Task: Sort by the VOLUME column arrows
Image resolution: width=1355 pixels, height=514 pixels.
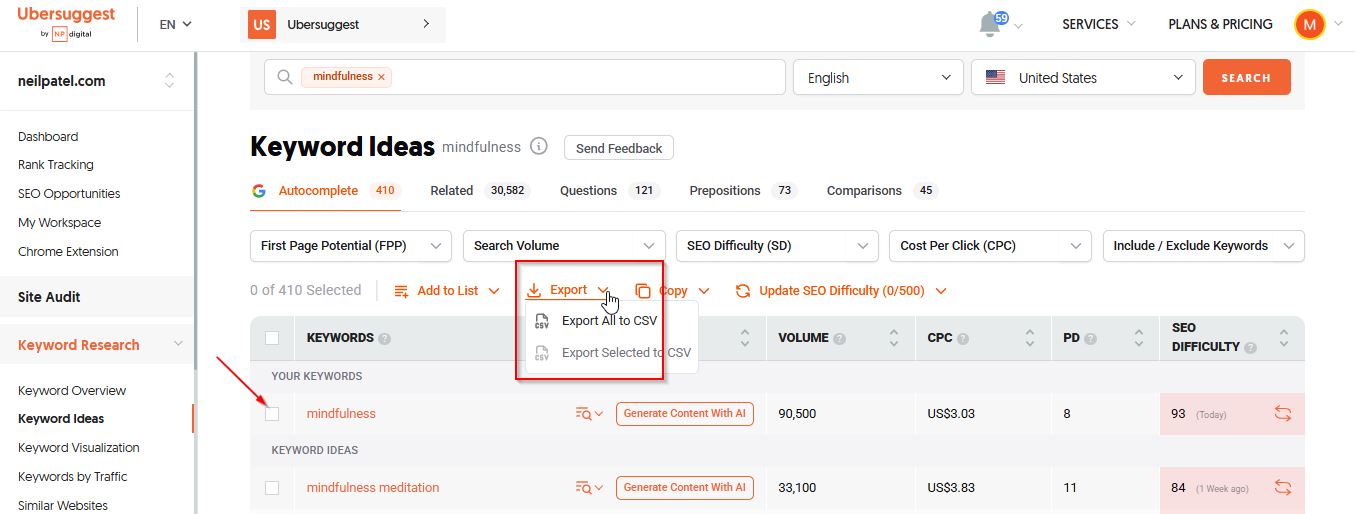Action: pyautogui.click(x=893, y=338)
